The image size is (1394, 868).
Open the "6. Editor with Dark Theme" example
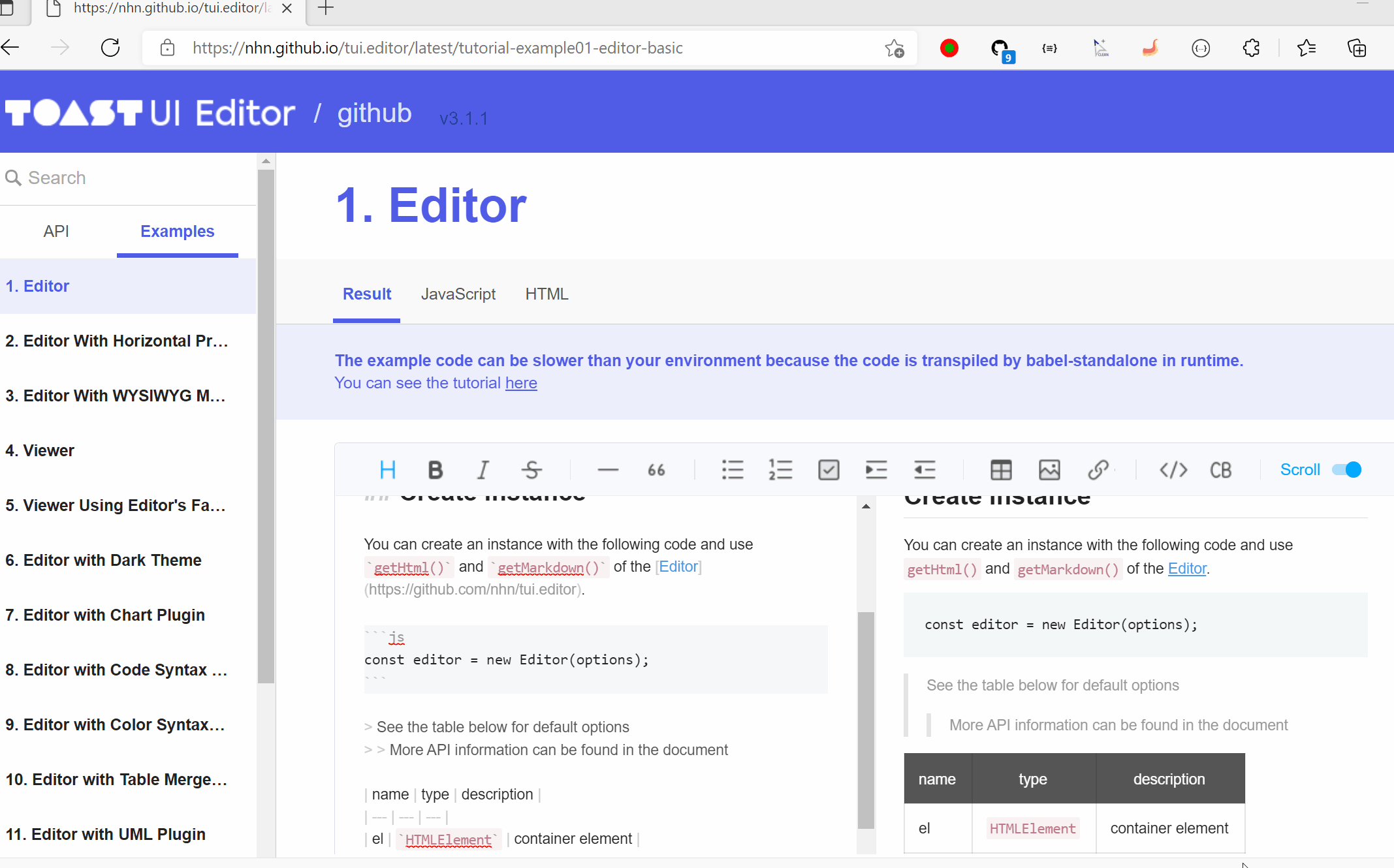point(103,560)
